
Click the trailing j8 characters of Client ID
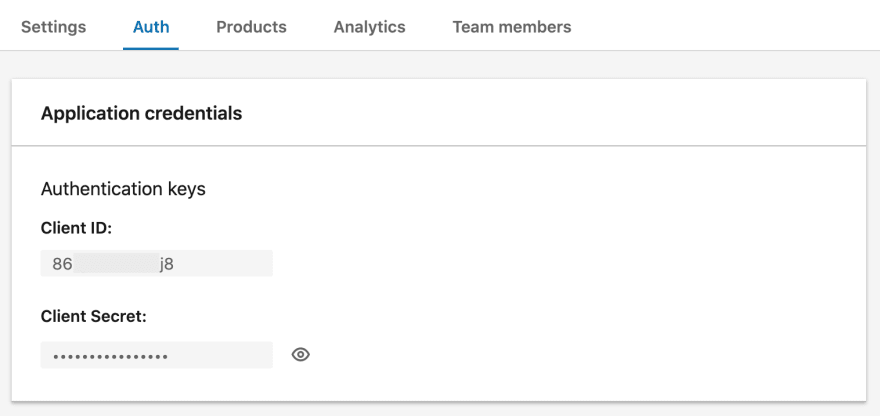(167, 264)
